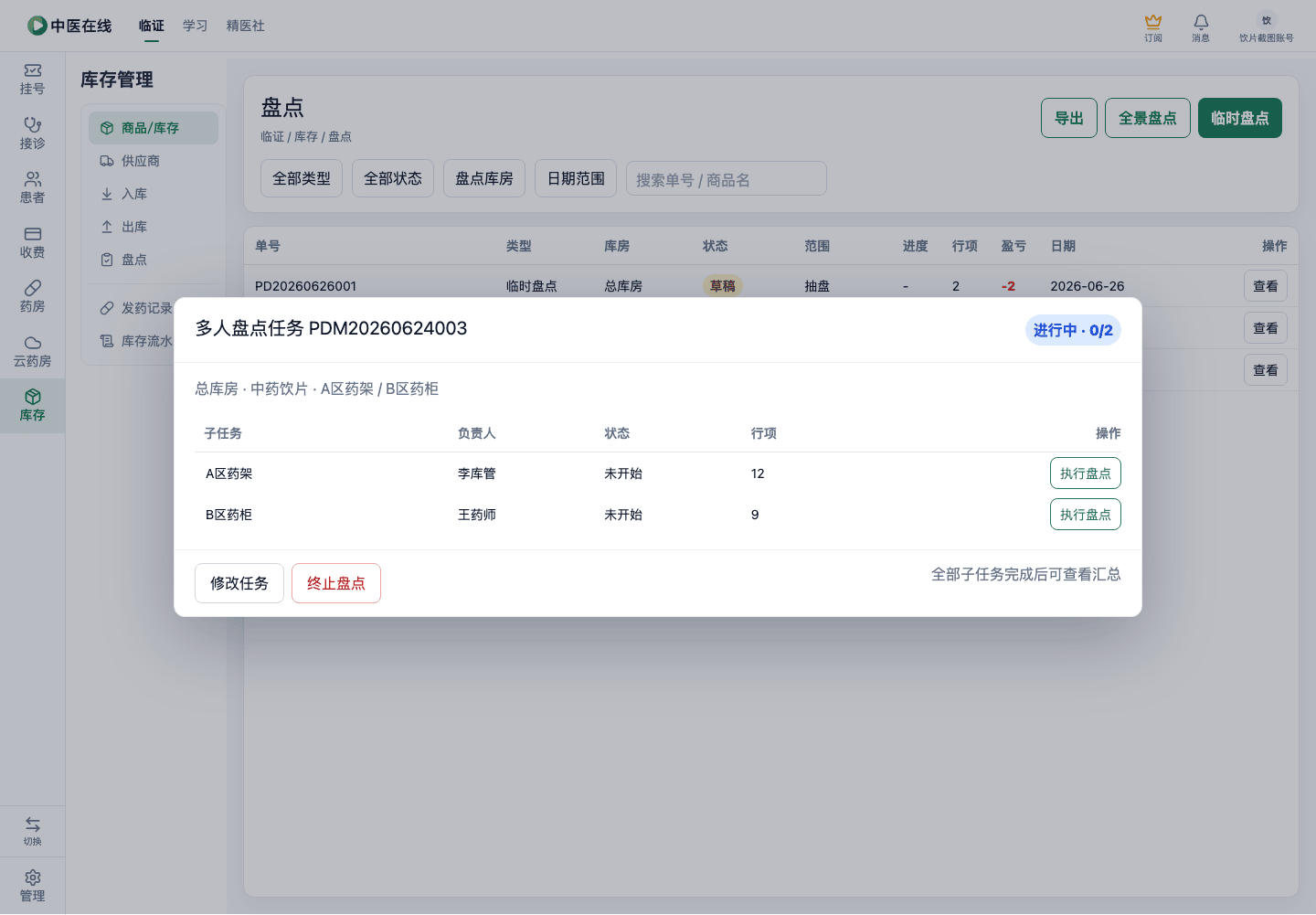The height and width of the screenshot is (915, 1316).
Task: Click 执行盘点 for A区药架
Action: click(1086, 473)
